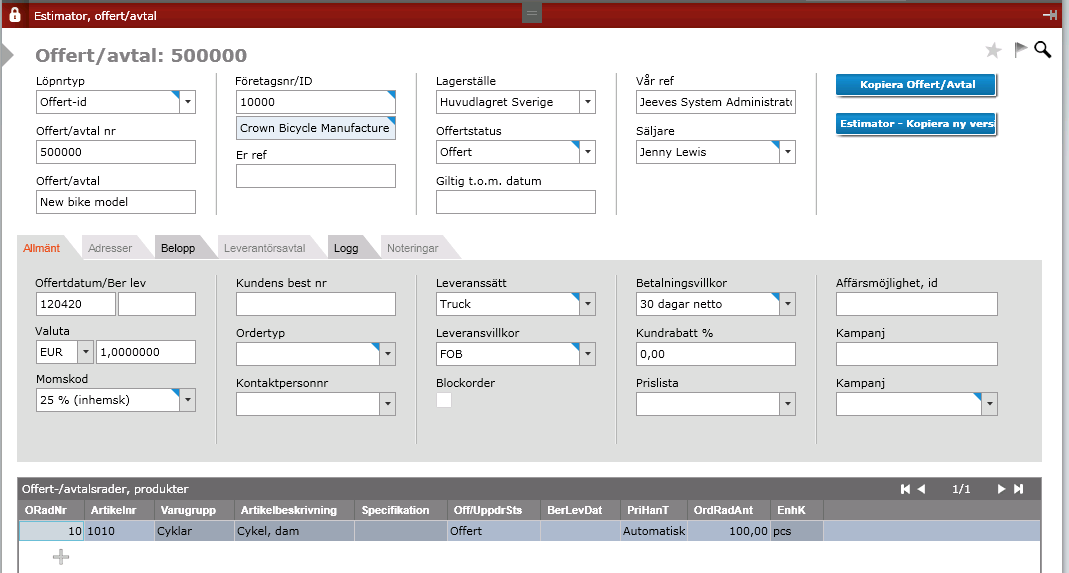
Task: Open the Leveranssätt dropdown
Action: click(x=588, y=304)
